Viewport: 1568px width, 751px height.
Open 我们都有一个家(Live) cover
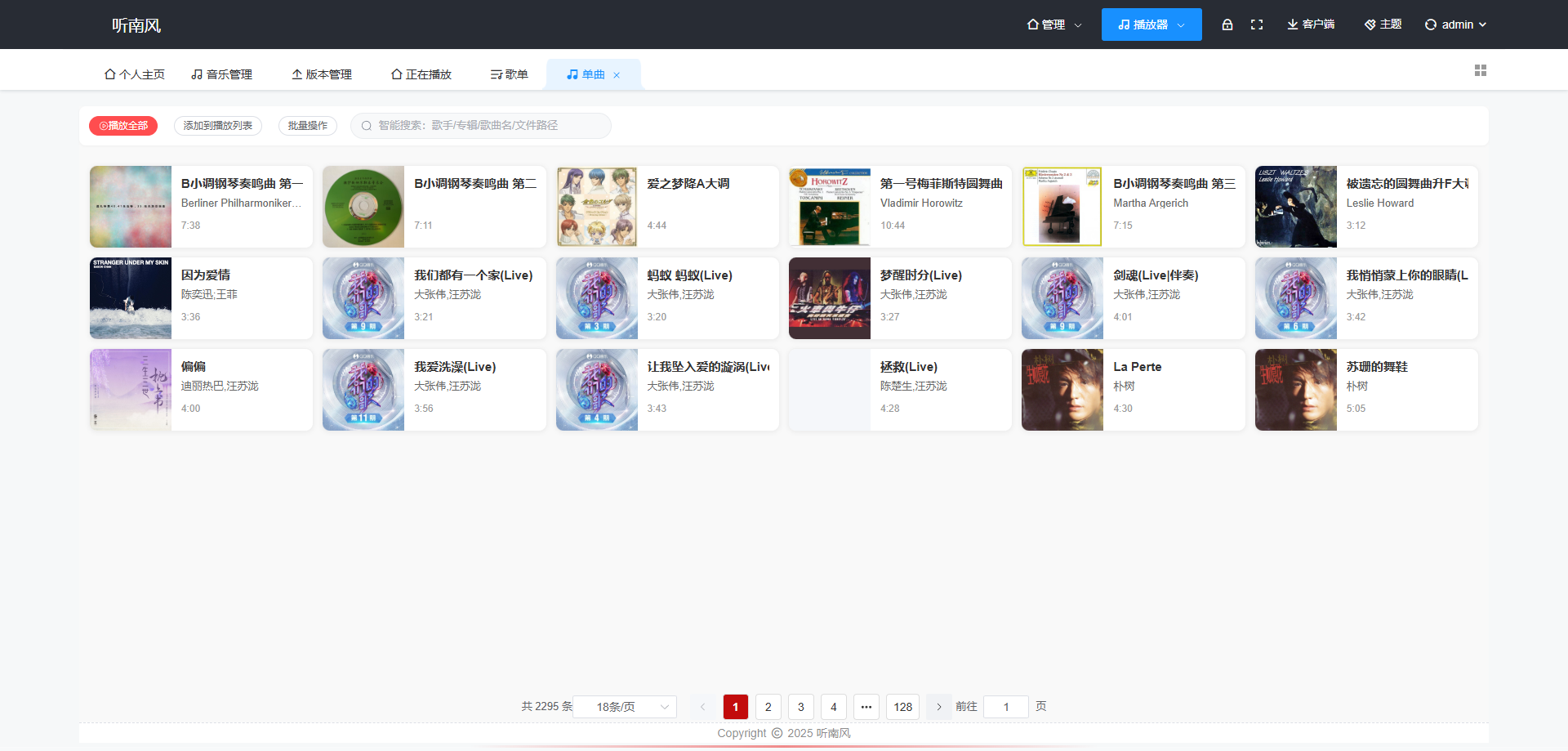point(363,298)
